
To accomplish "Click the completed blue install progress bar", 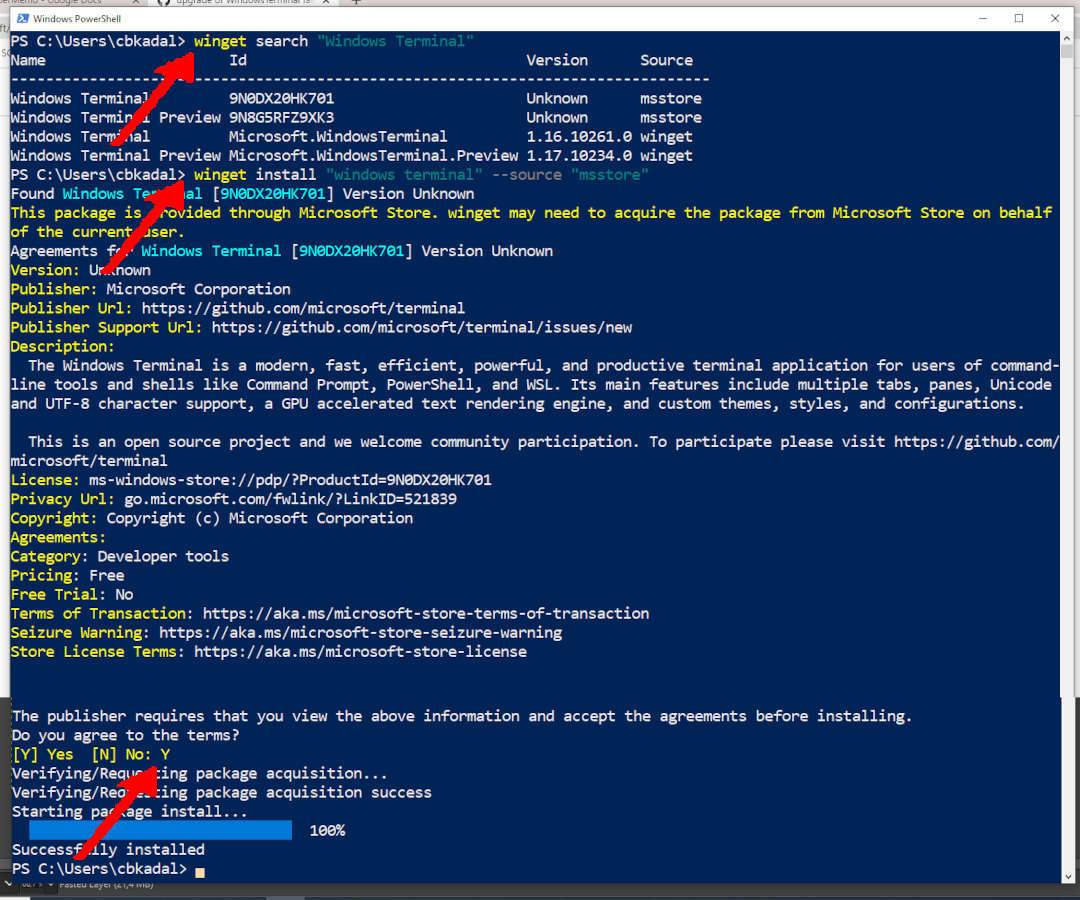I will (160, 830).
